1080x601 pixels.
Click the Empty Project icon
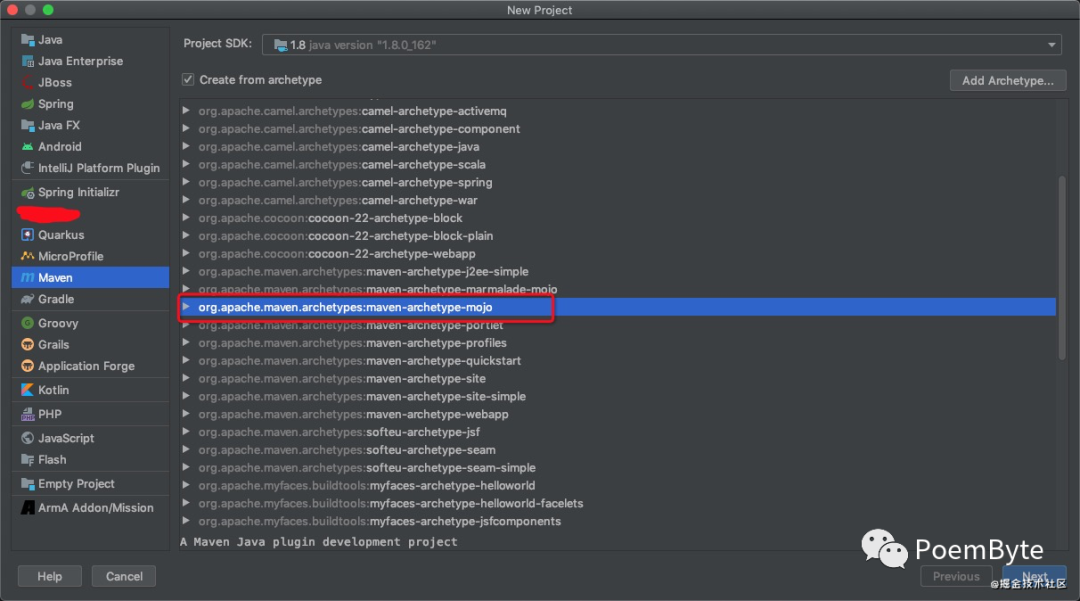[x=28, y=483]
